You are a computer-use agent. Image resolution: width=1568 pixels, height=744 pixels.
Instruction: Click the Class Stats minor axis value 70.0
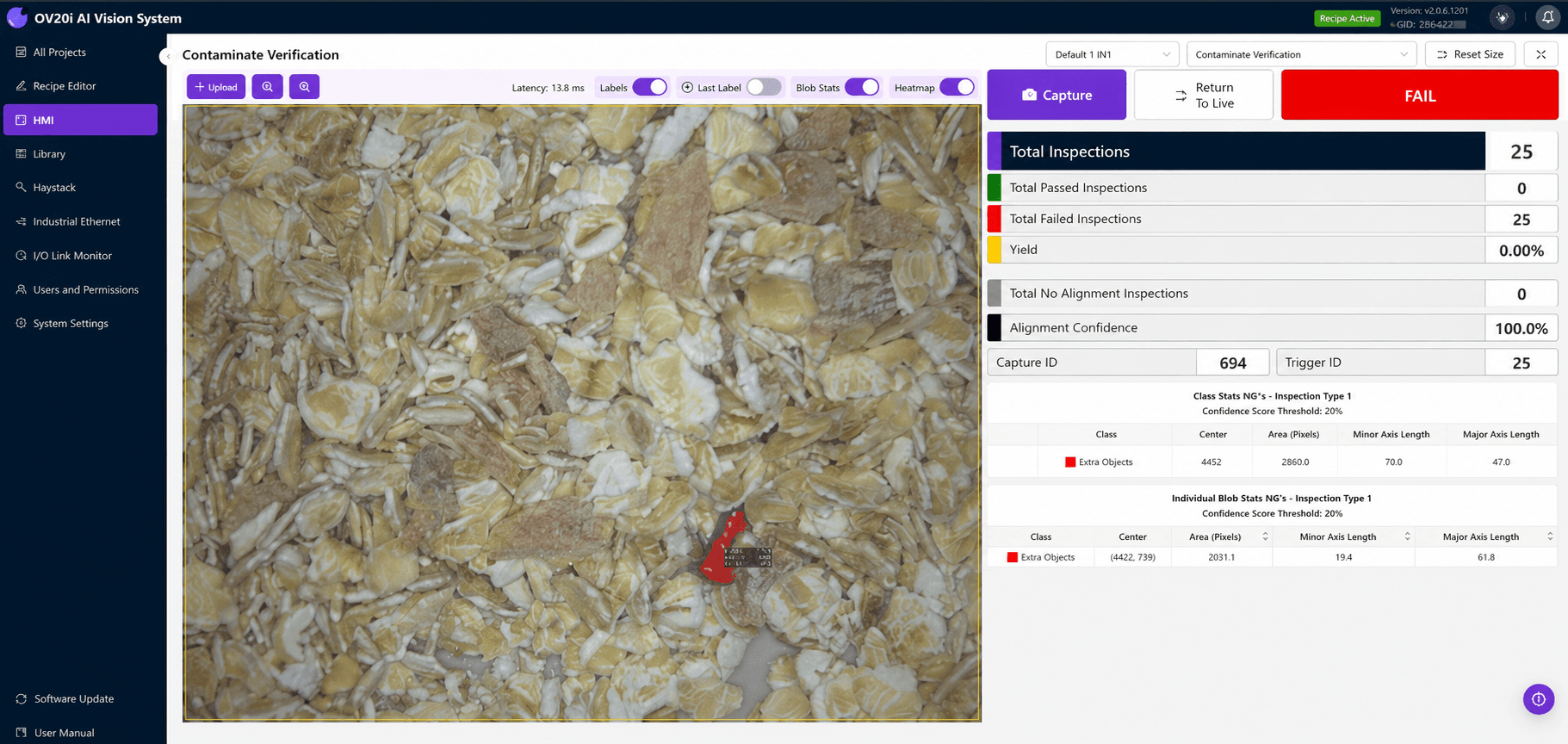(x=1393, y=462)
